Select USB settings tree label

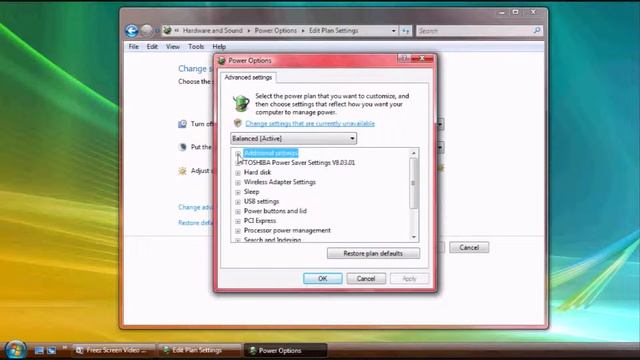(x=261, y=201)
